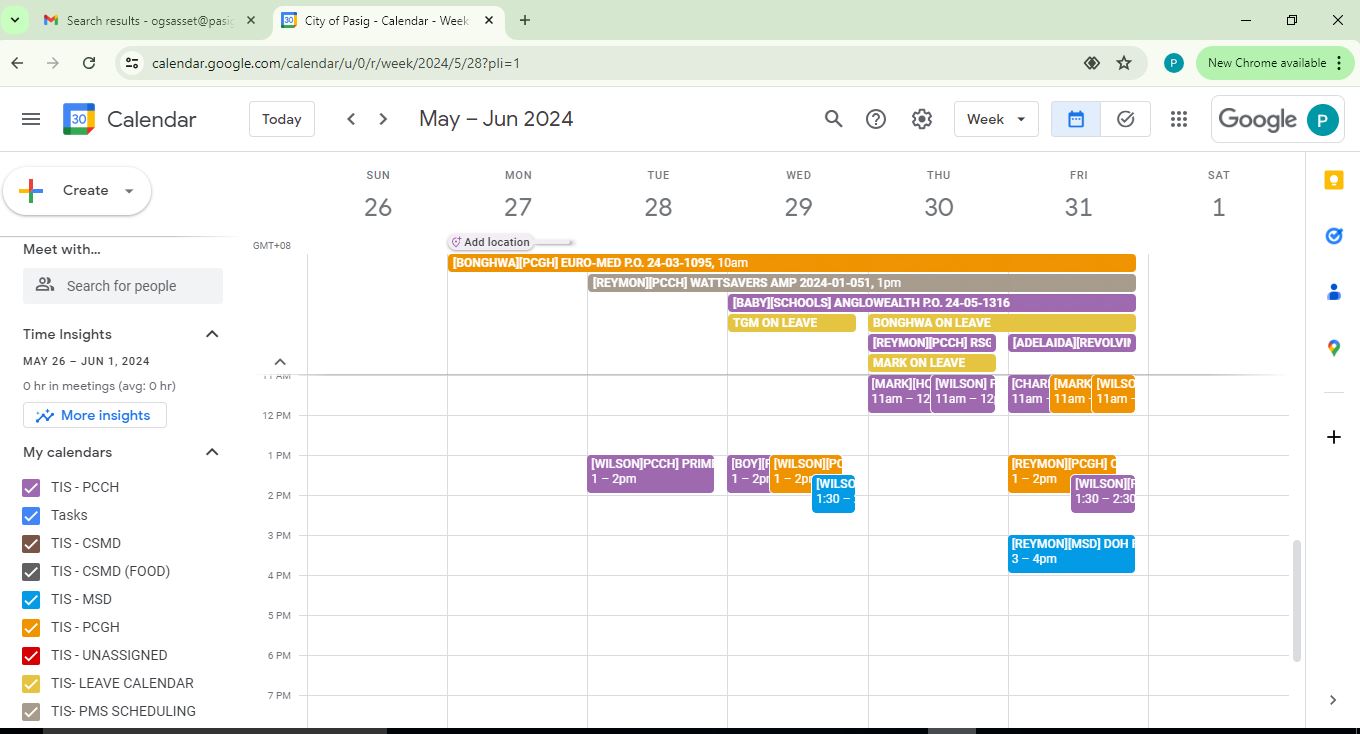Open calendar search magnifier
1360x734 pixels.
point(834,119)
